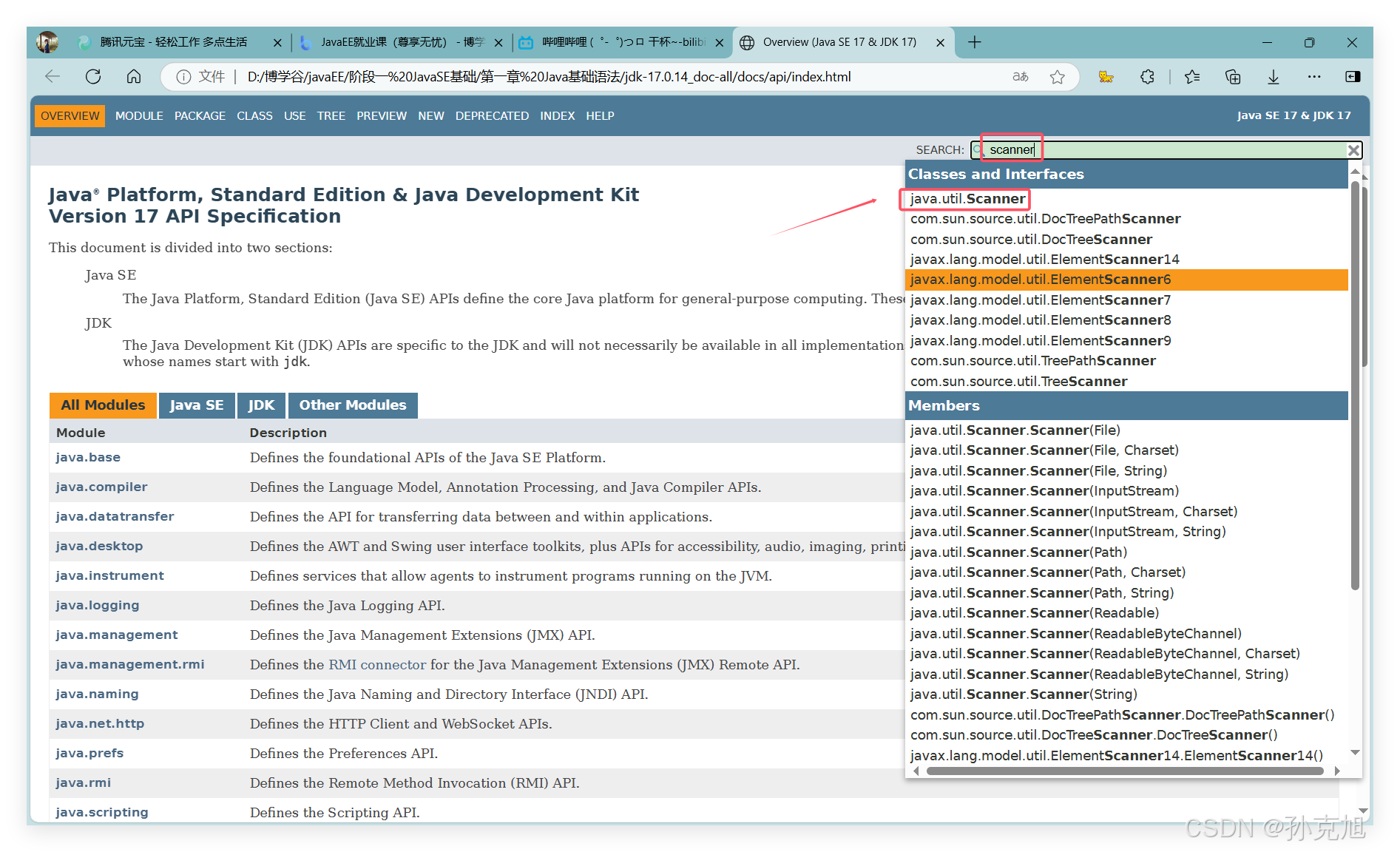Viewport: 1400px width, 852px height.
Task: Select the JDK table tab
Action: click(261, 405)
